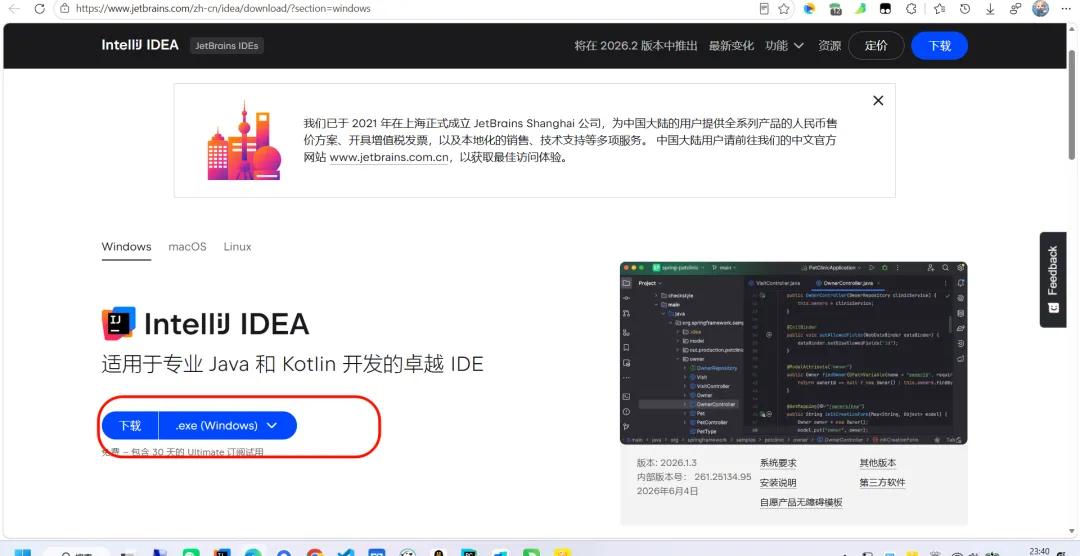Screen dimensions: 1080x556
Task: Switch to the Linux tab
Action: pos(237,247)
